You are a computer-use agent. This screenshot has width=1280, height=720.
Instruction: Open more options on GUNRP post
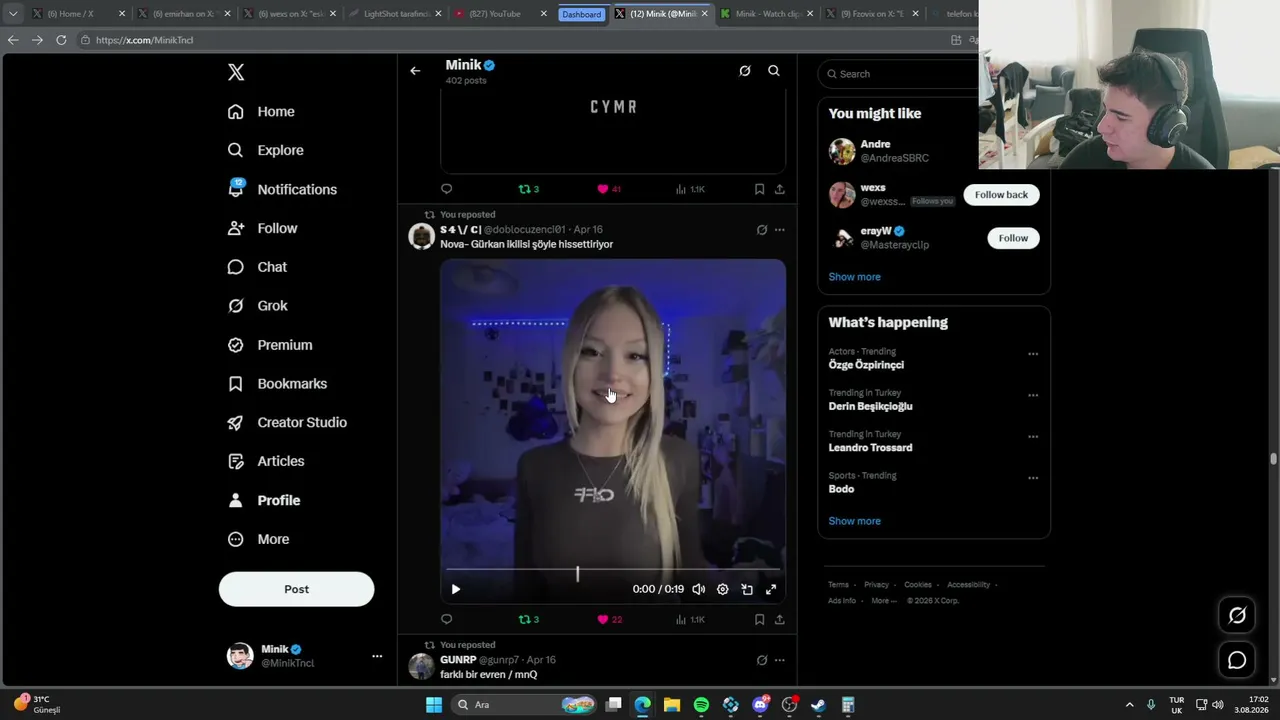780,660
